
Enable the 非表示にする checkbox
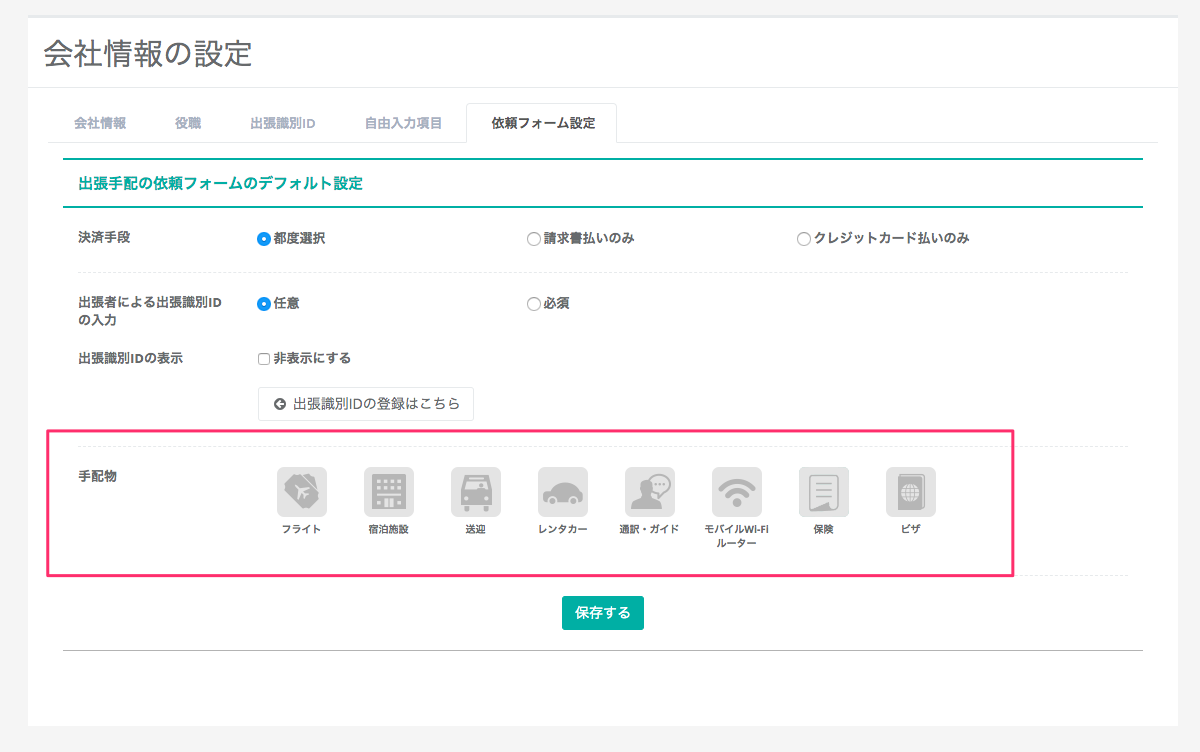coord(264,359)
